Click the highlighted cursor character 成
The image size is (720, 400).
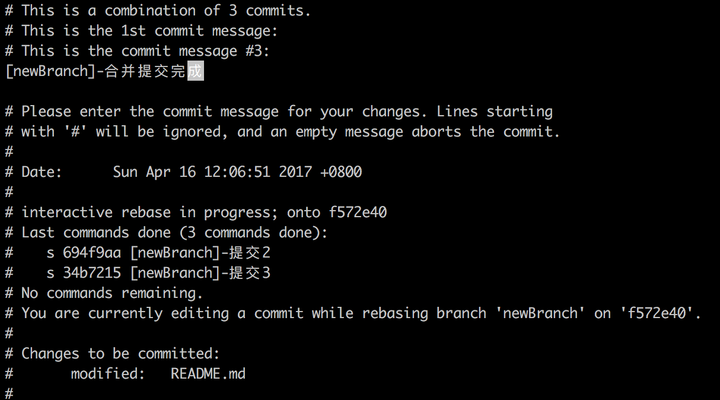coord(195,71)
